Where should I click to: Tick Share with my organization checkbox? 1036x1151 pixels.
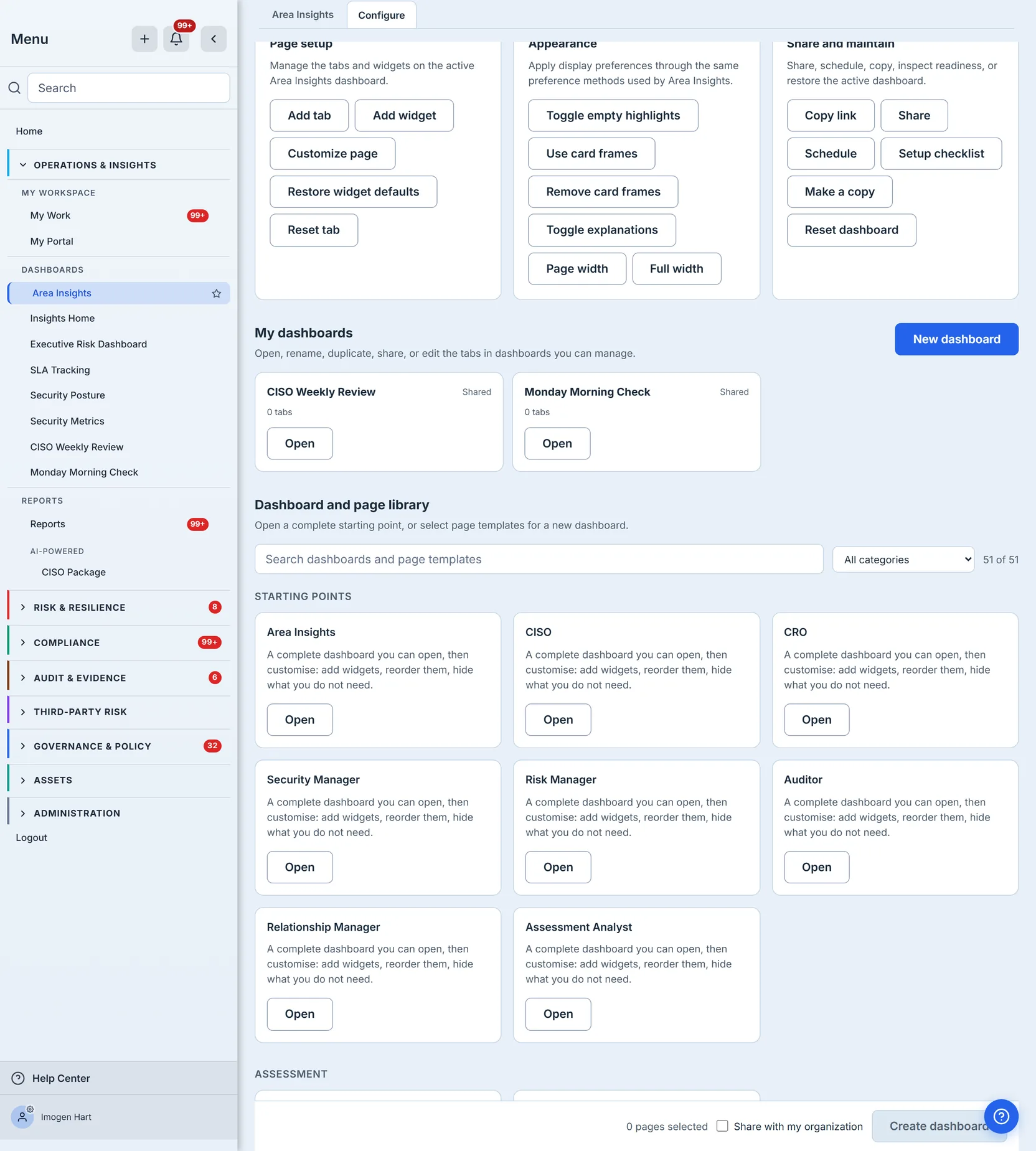pos(722,1125)
